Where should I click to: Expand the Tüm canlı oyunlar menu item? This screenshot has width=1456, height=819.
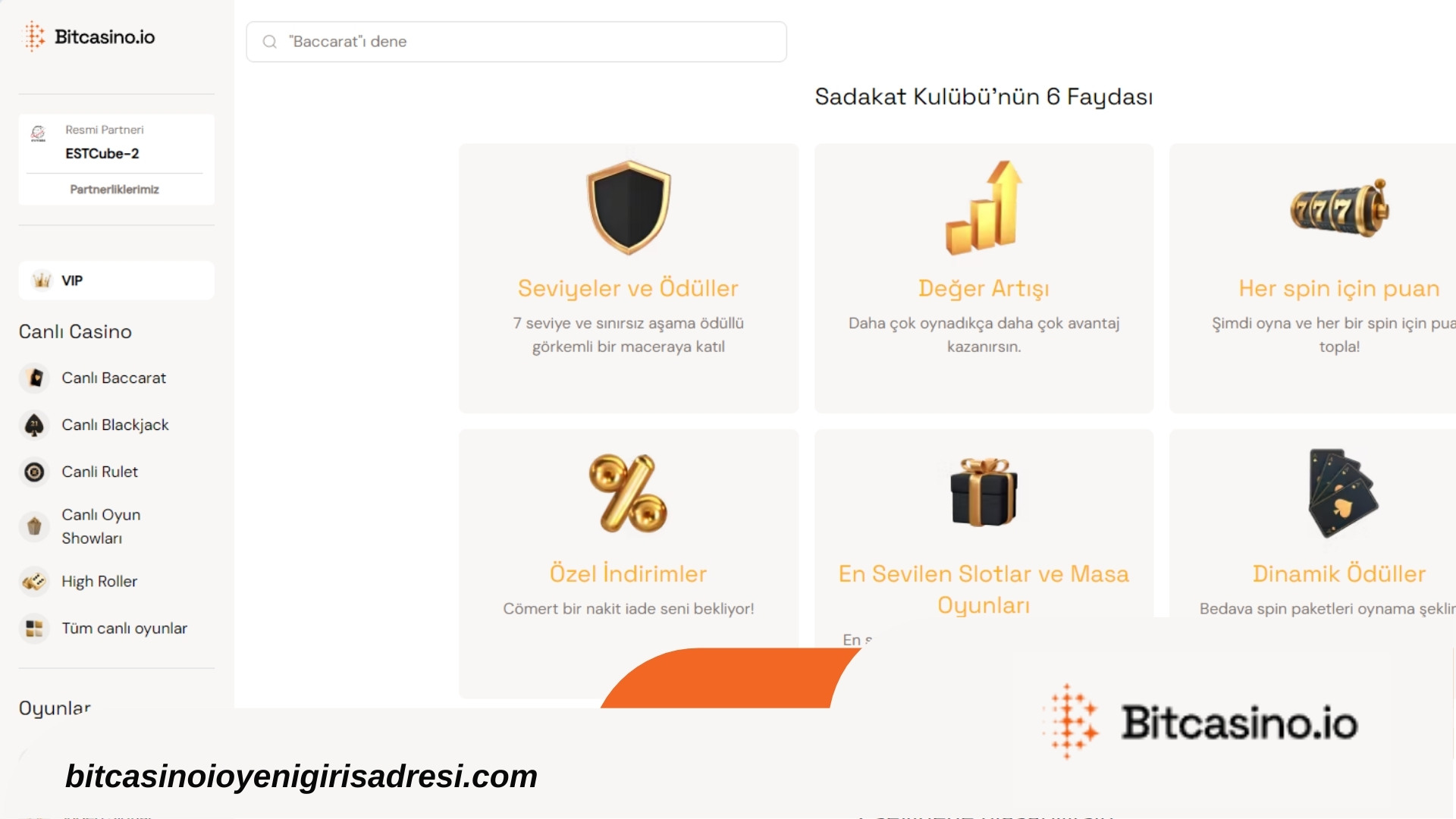[124, 628]
